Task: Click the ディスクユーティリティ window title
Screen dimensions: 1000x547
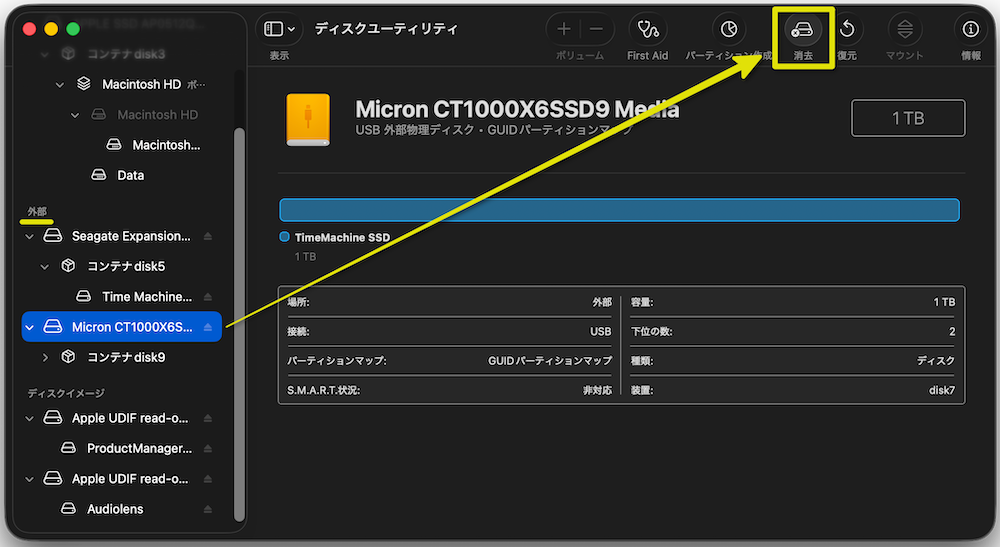Action: (386, 29)
